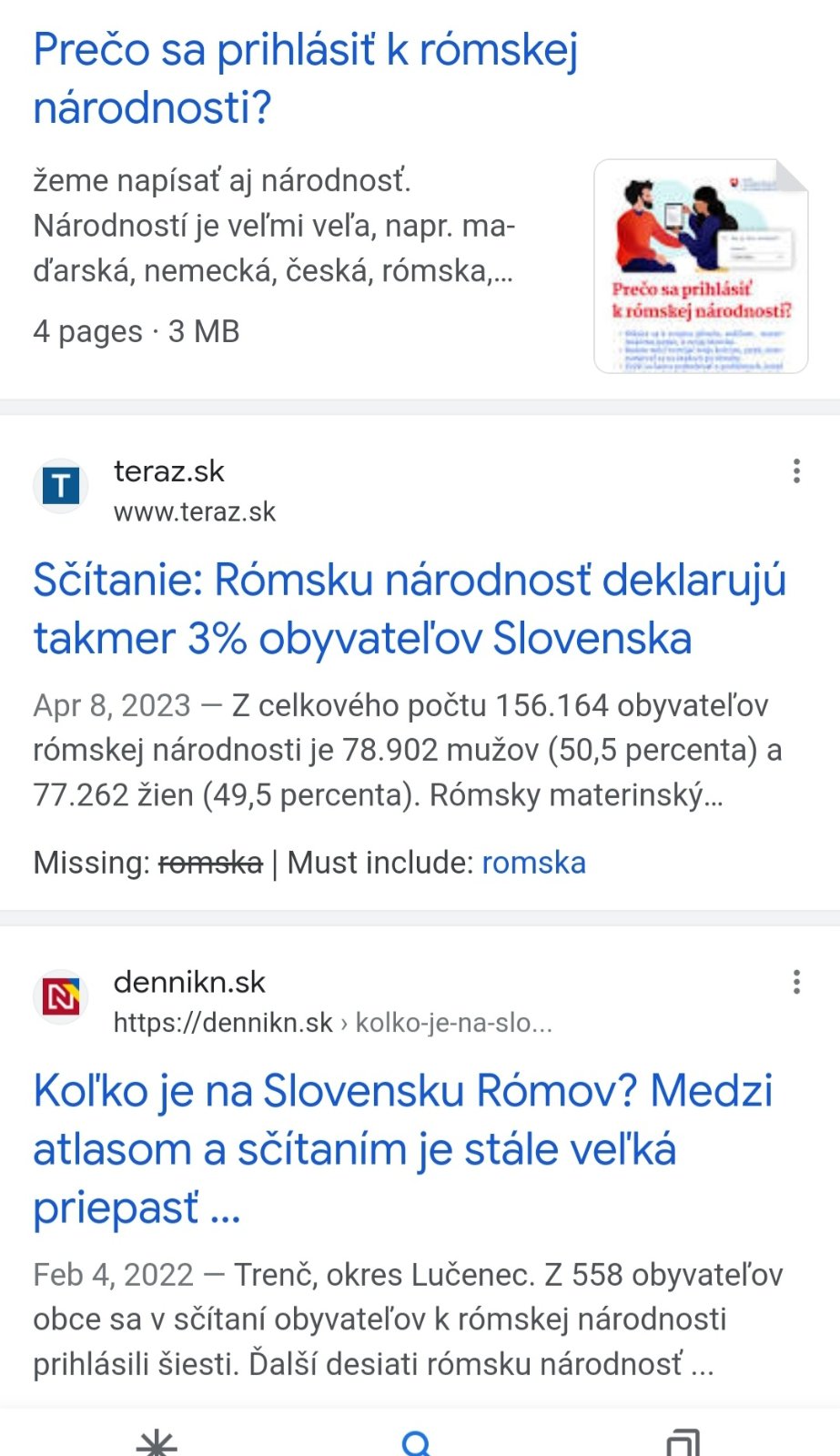
Task: Click 'romska' Must include link
Action: [533, 863]
